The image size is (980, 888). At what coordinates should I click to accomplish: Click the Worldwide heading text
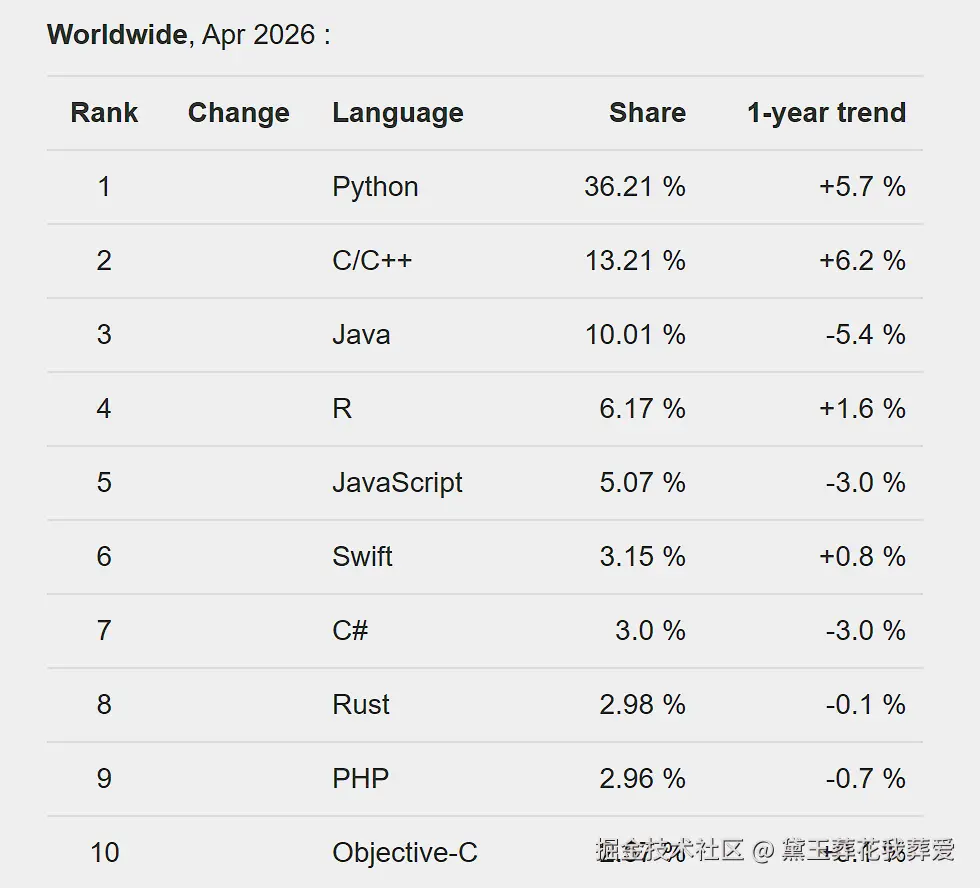pos(118,34)
